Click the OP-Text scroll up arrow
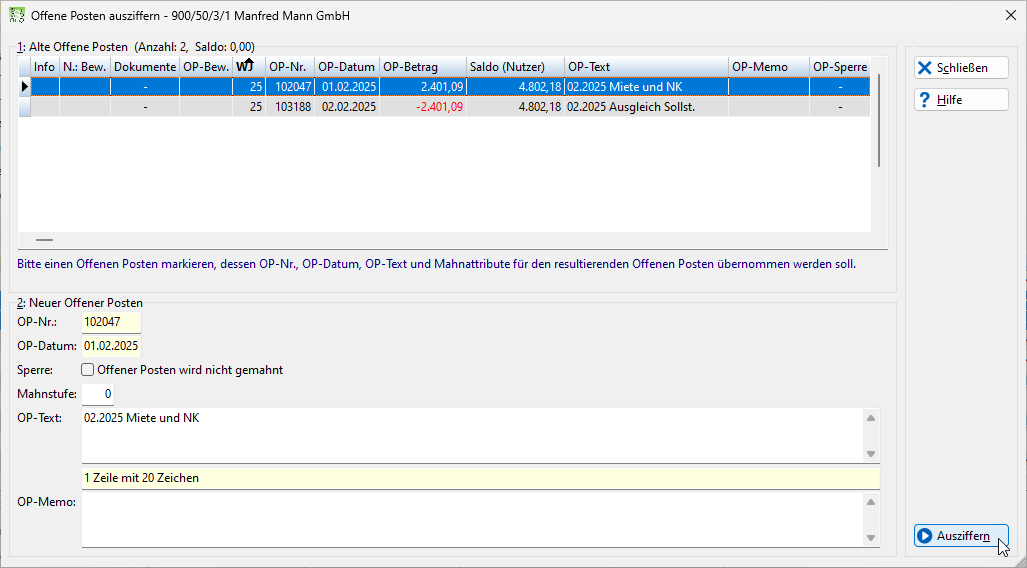1027x568 pixels. click(870, 418)
